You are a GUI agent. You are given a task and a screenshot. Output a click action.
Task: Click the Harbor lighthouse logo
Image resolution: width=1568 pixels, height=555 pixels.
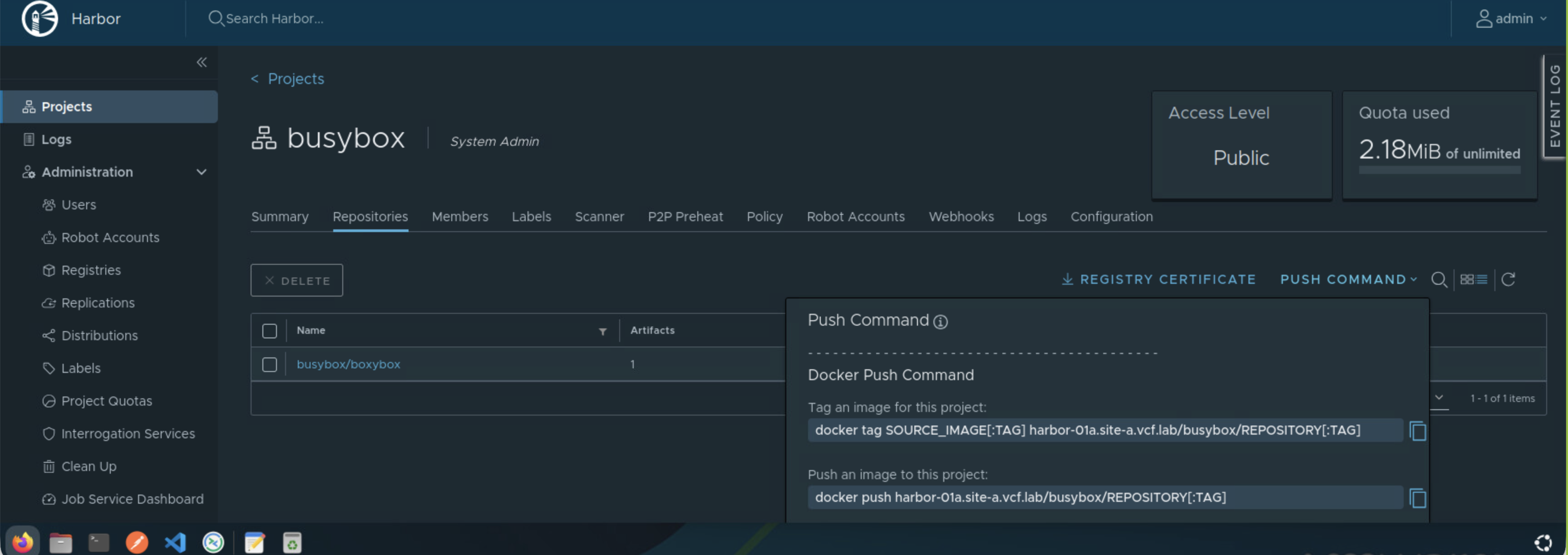pos(39,18)
